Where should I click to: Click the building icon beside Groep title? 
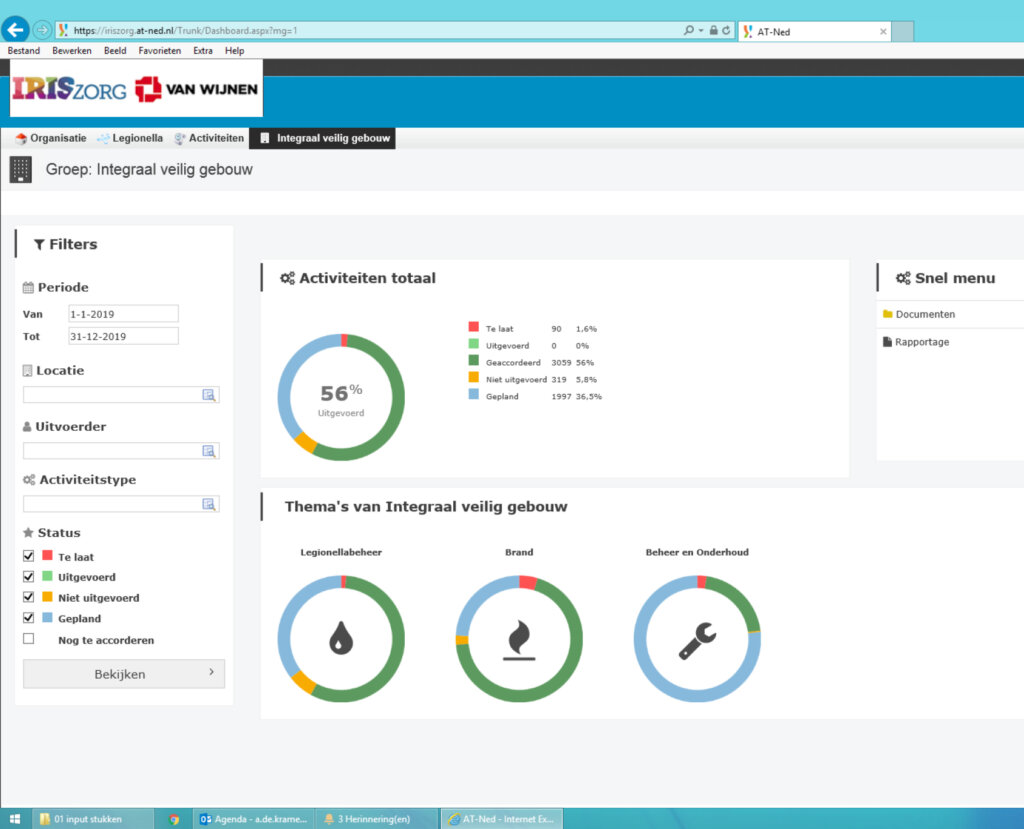pyautogui.click(x=20, y=169)
